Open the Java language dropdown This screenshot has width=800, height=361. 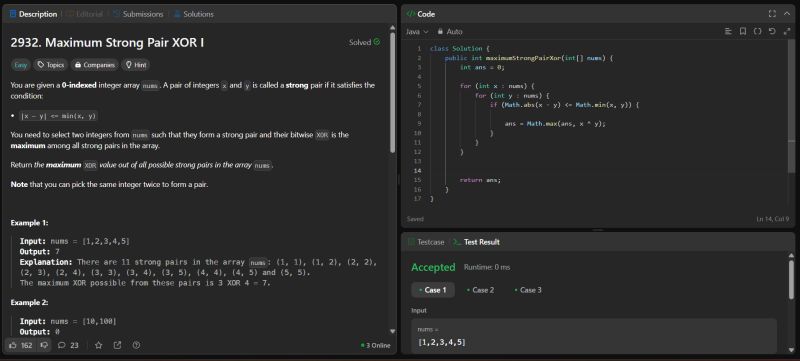417,32
